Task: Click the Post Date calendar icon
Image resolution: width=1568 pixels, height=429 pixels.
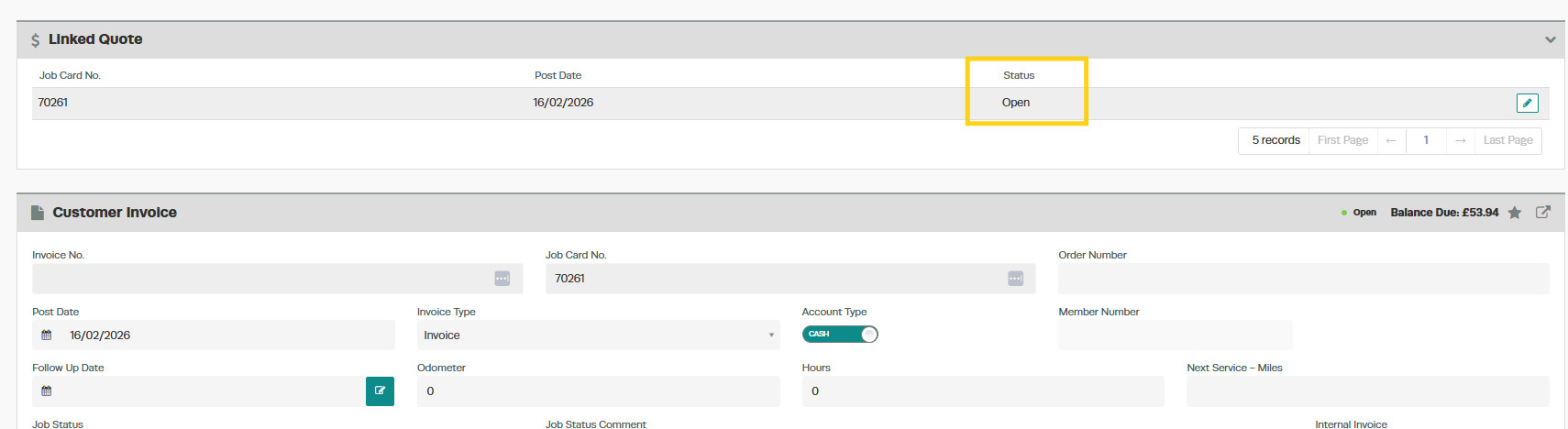Action: coord(47,335)
